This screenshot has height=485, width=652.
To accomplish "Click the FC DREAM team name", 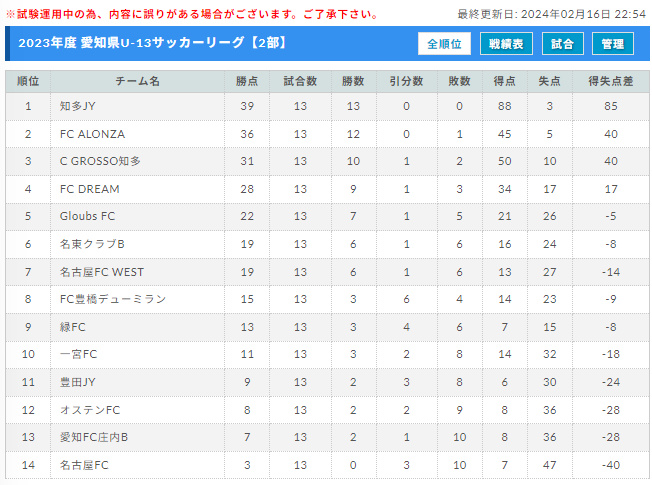I will [x=89, y=189].
